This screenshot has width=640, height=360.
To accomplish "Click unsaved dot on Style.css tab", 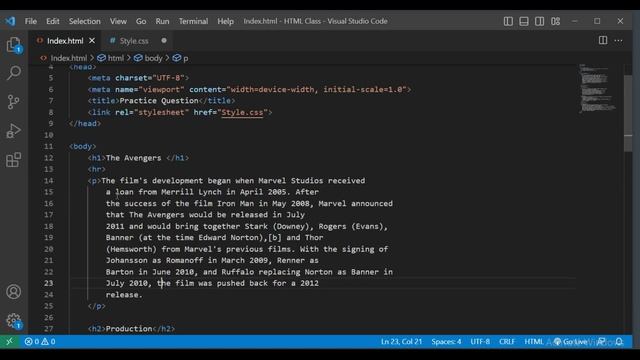I will pyautogui.click(x=164, y=40).
